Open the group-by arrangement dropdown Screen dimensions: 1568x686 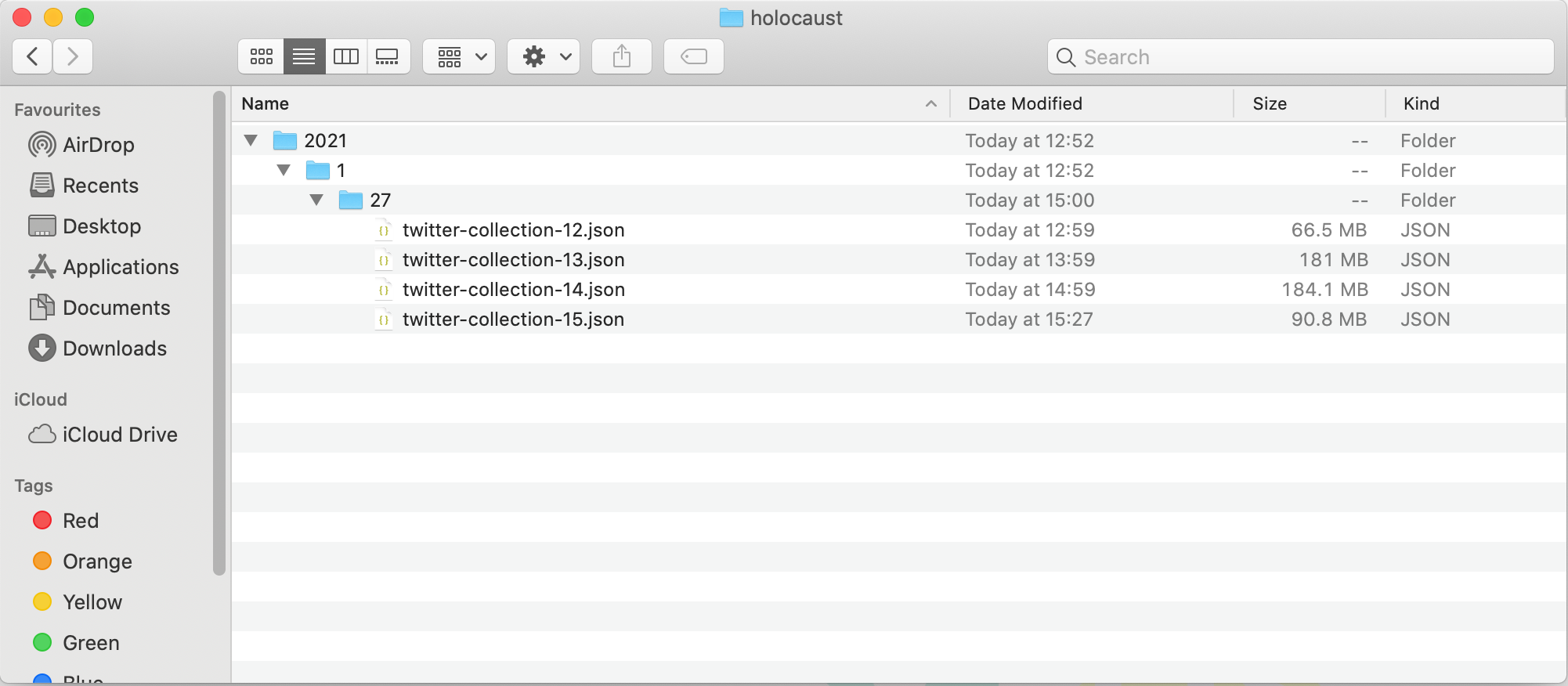coord(459,56)
